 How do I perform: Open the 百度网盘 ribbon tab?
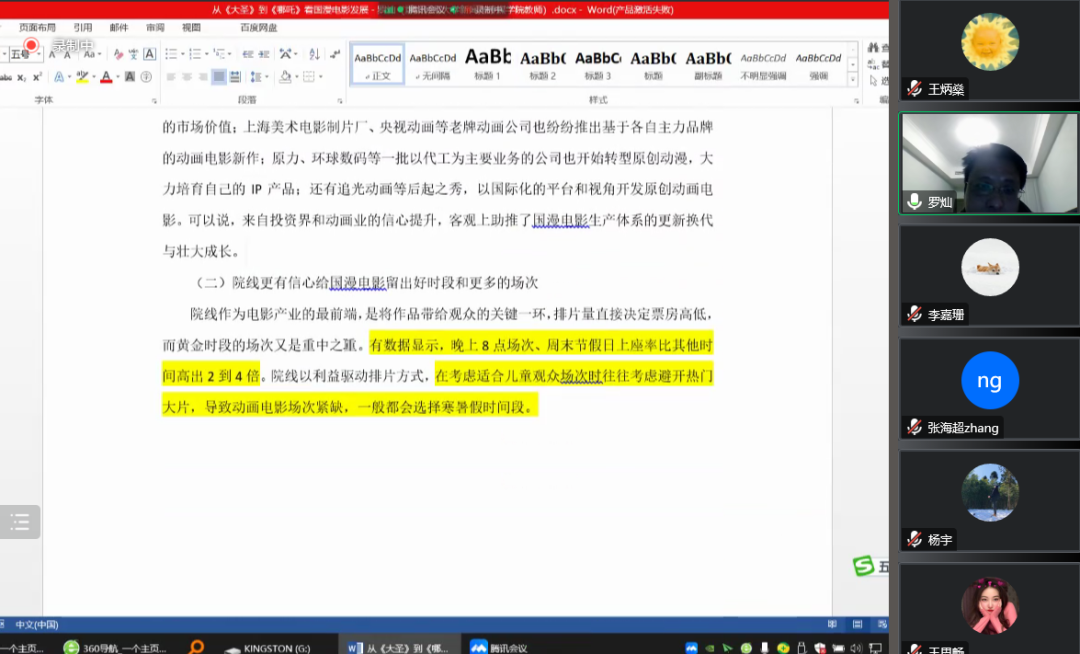point(258,28)
